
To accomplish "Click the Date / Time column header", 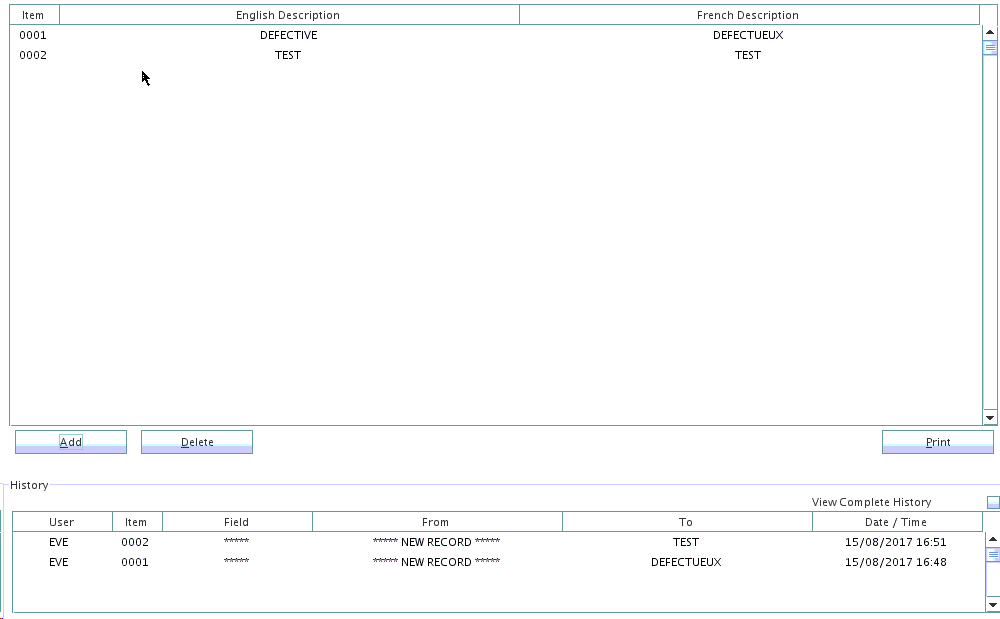I will pyautogui.click(x=896, y=522).
